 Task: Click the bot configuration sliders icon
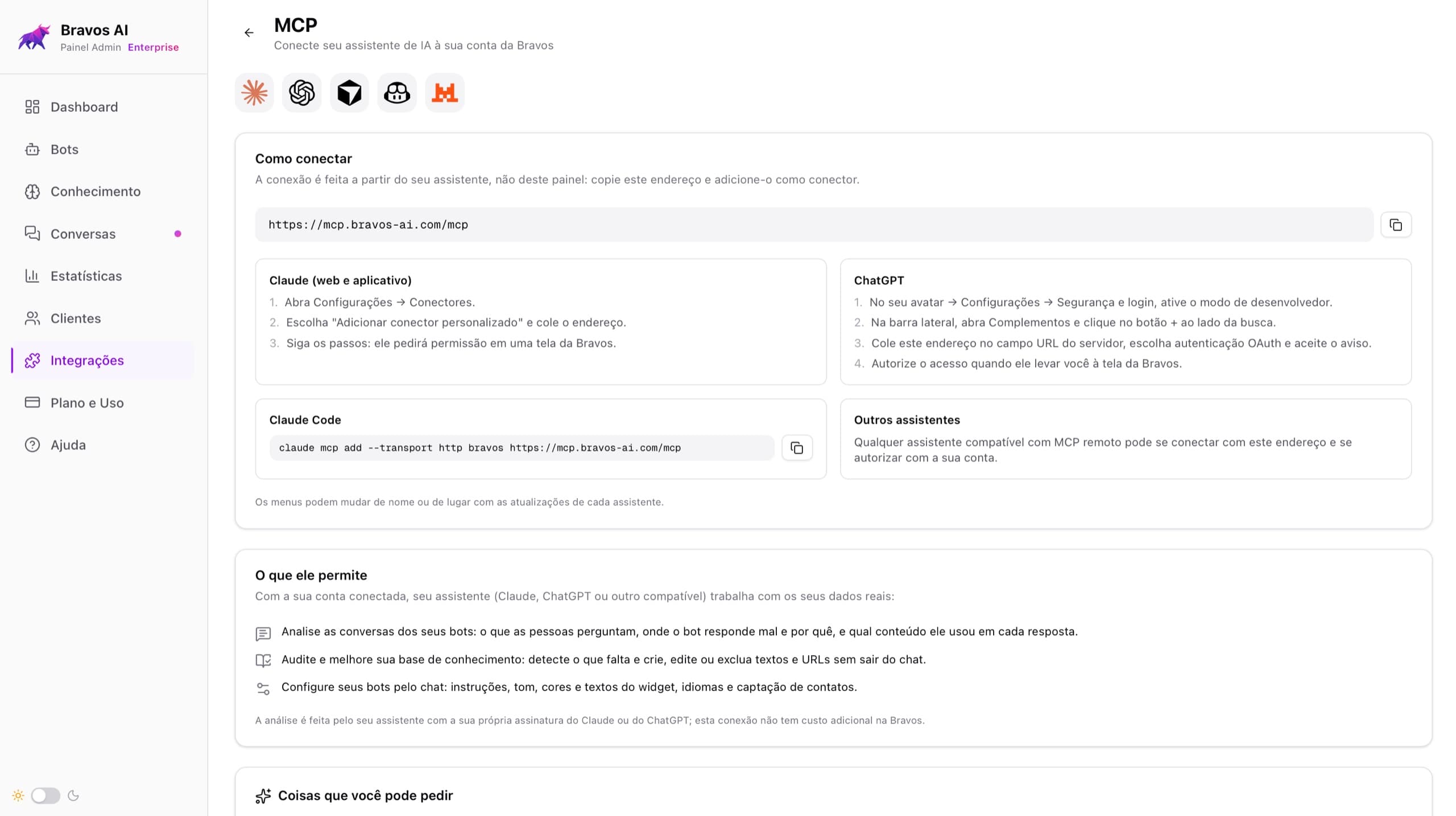[263, 689]
